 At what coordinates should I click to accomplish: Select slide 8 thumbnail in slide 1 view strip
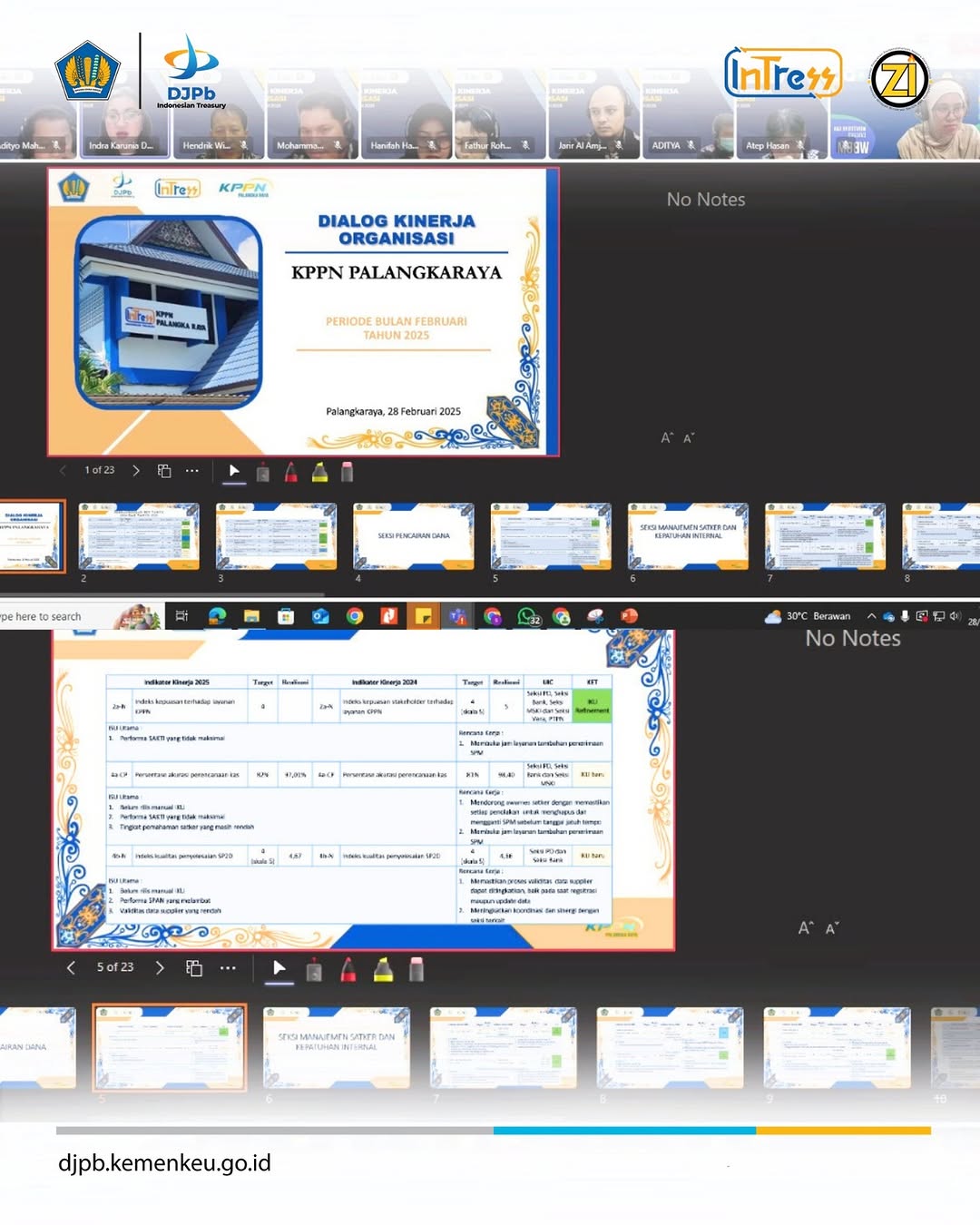[x=941, y=536]
